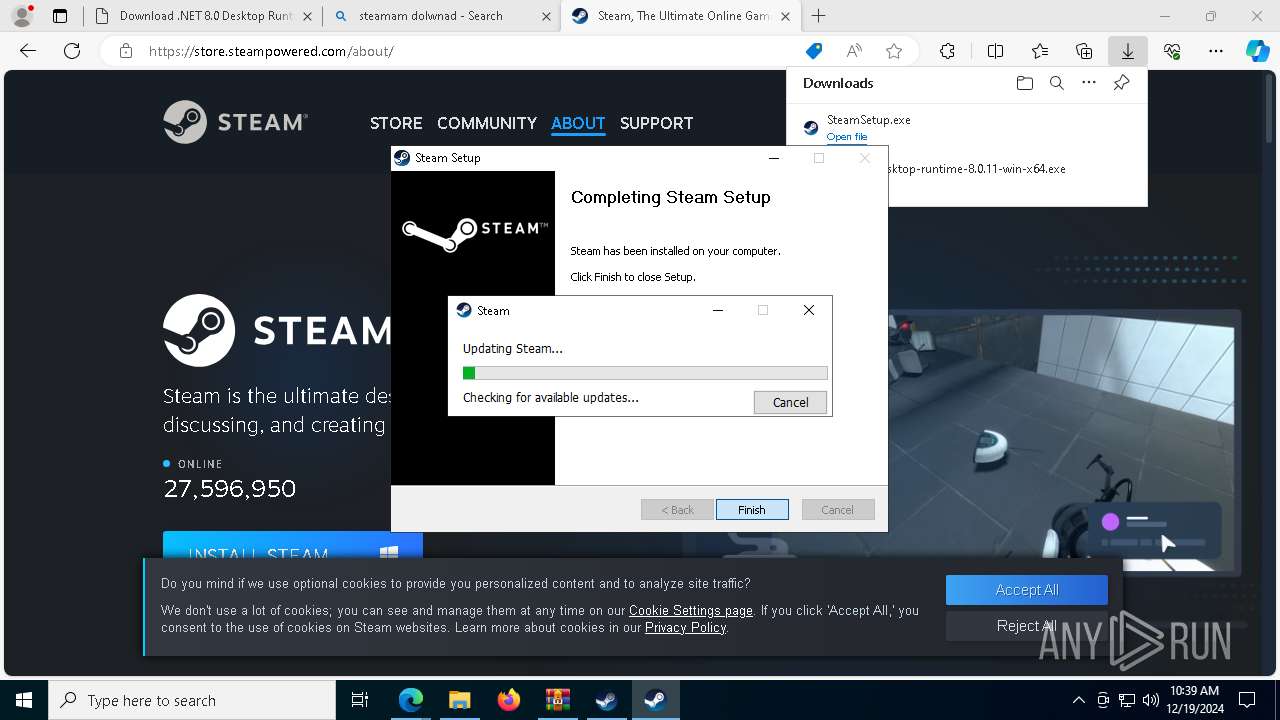Open the shopping tag icon in address bar
1280x720 pixels.
tap(814, 51)
